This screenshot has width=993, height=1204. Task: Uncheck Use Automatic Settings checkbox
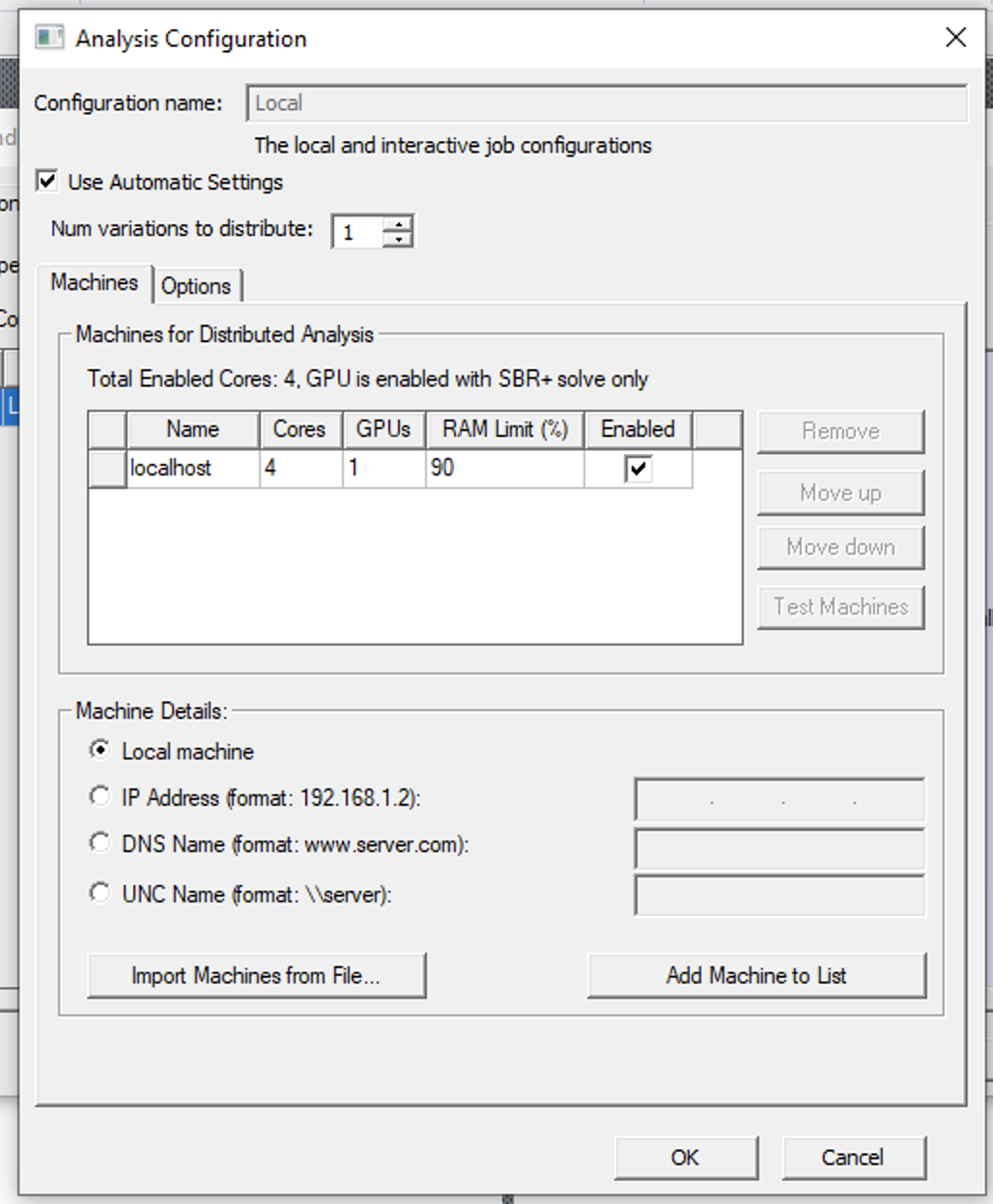pyautogui.click(x=46, y=182)
